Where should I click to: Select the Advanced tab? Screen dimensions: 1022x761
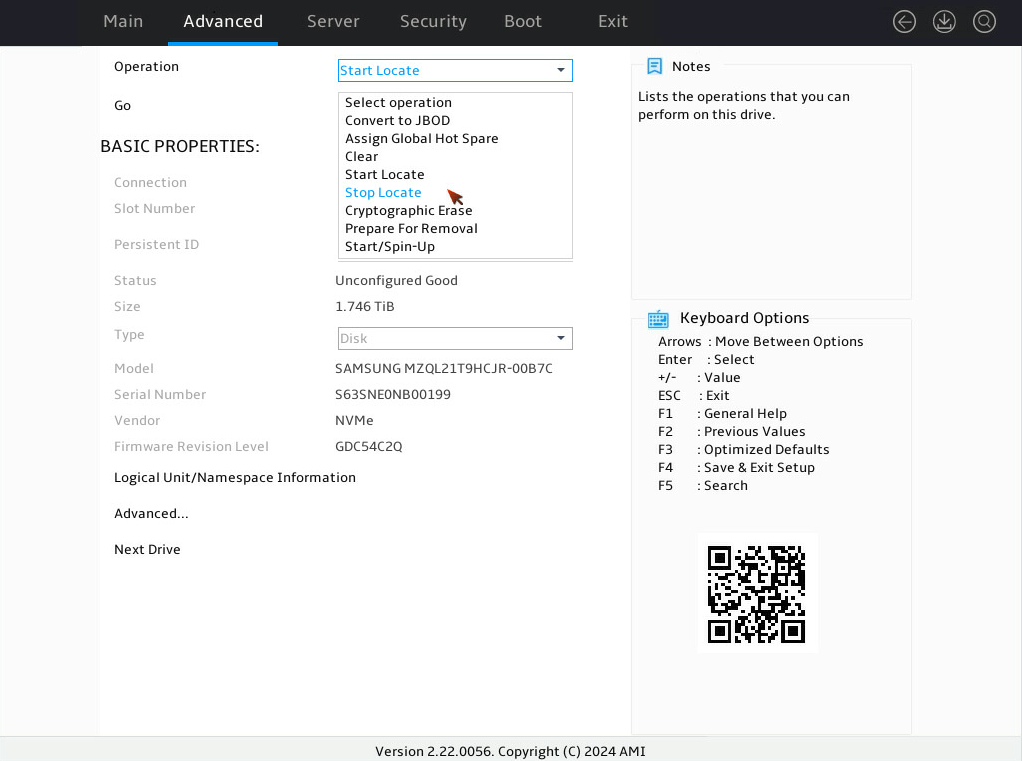[x=223, y=22]
